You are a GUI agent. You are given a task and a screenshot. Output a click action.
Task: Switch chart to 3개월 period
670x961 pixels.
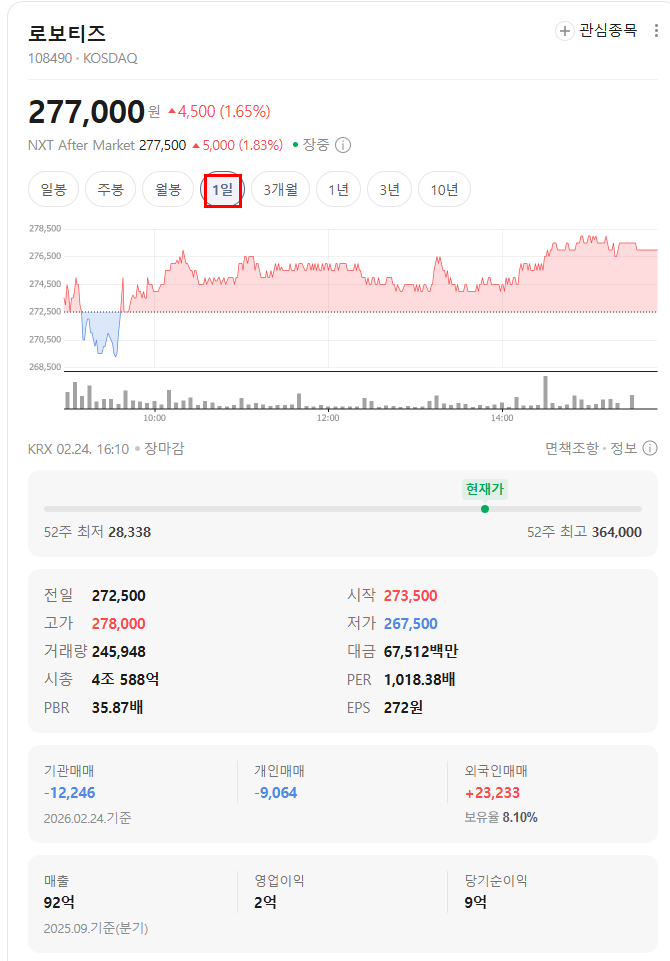281,190
